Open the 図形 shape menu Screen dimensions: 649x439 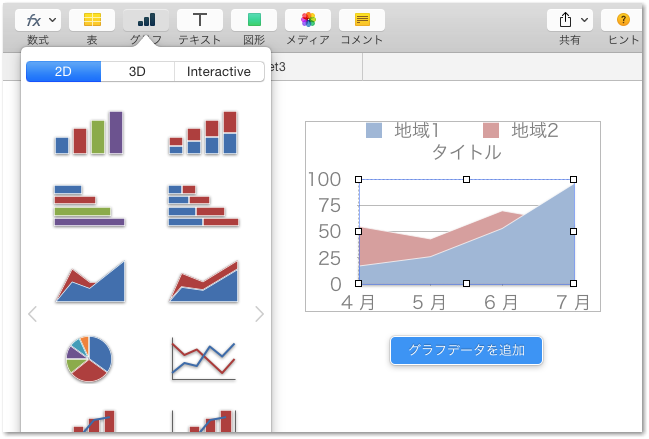254,19
